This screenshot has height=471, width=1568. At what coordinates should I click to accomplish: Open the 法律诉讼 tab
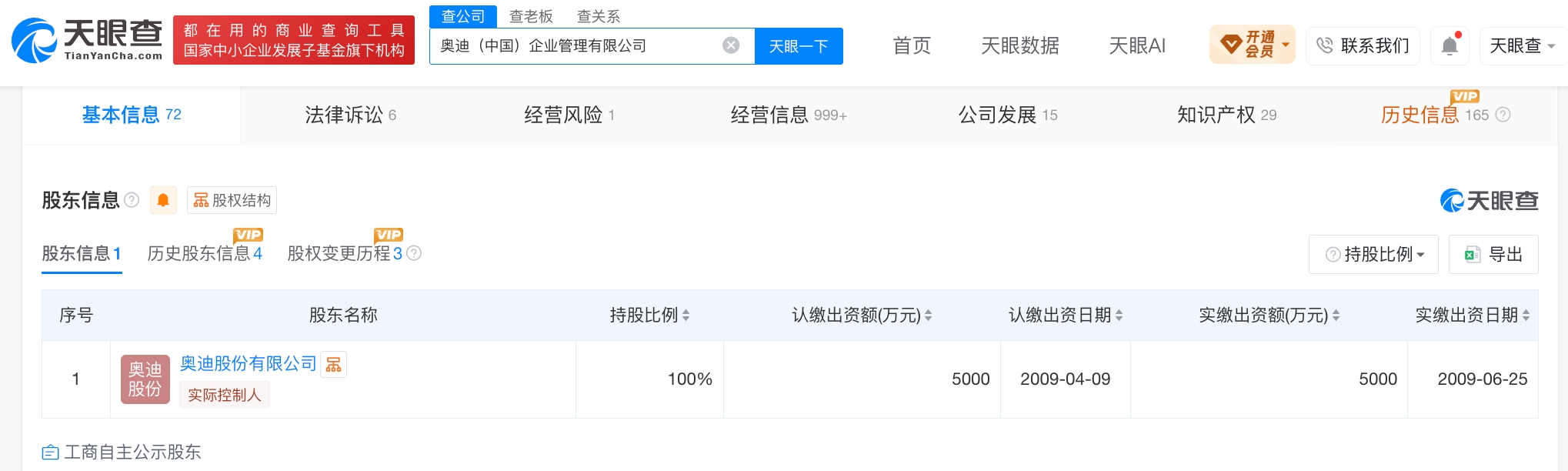pos(350,115)
